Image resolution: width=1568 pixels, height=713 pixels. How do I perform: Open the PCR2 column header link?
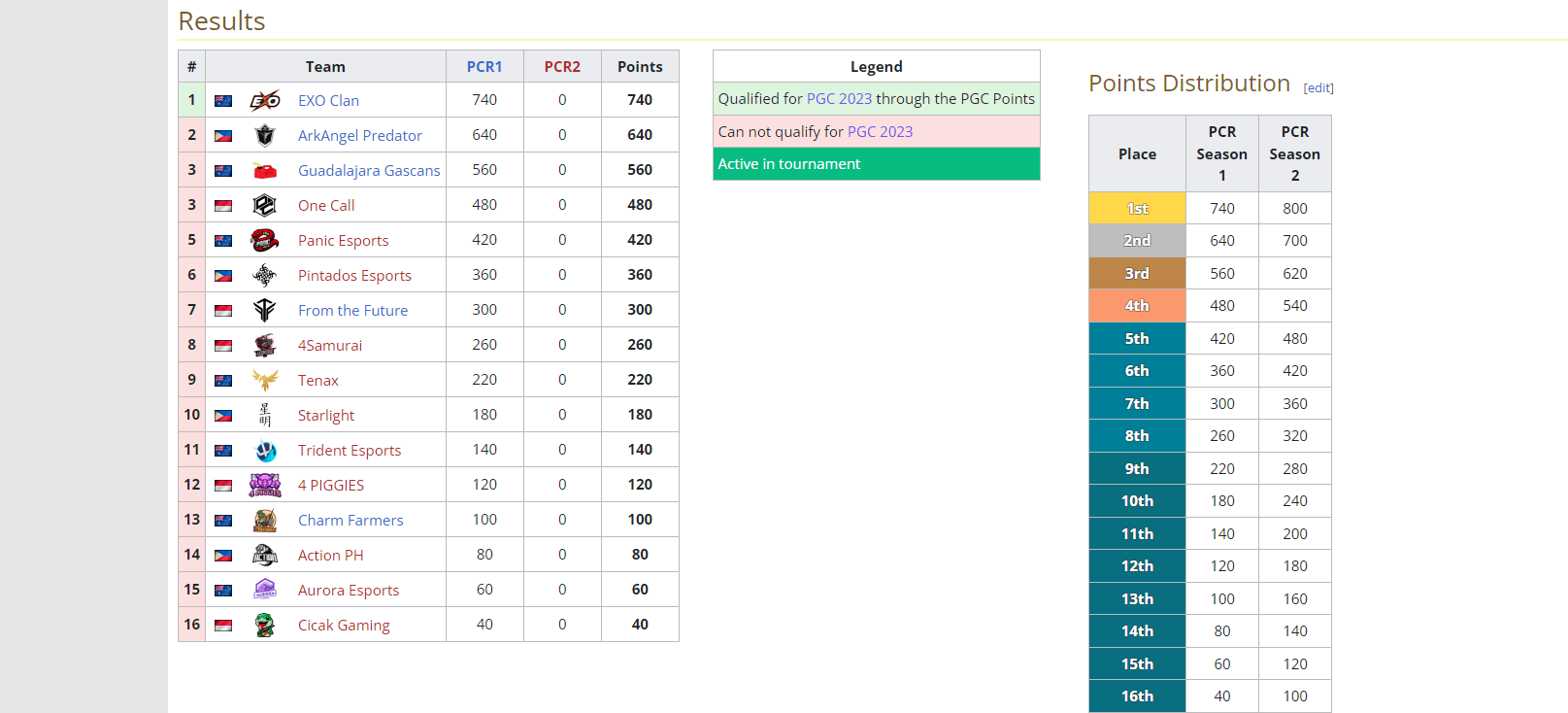[562, 67]
